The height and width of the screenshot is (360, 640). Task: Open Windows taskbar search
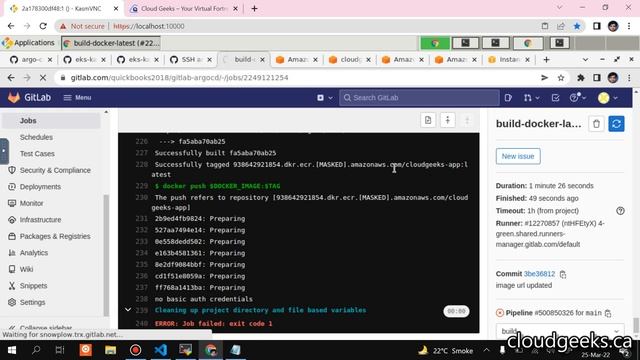[36, 350]
